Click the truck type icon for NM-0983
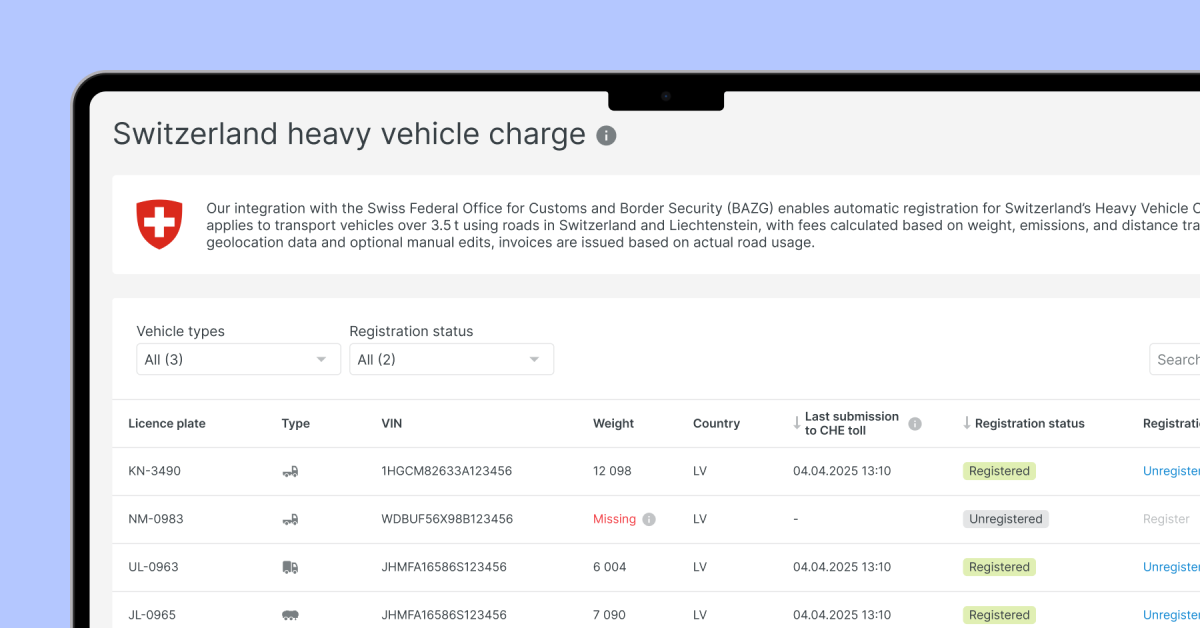 point(291,519)
